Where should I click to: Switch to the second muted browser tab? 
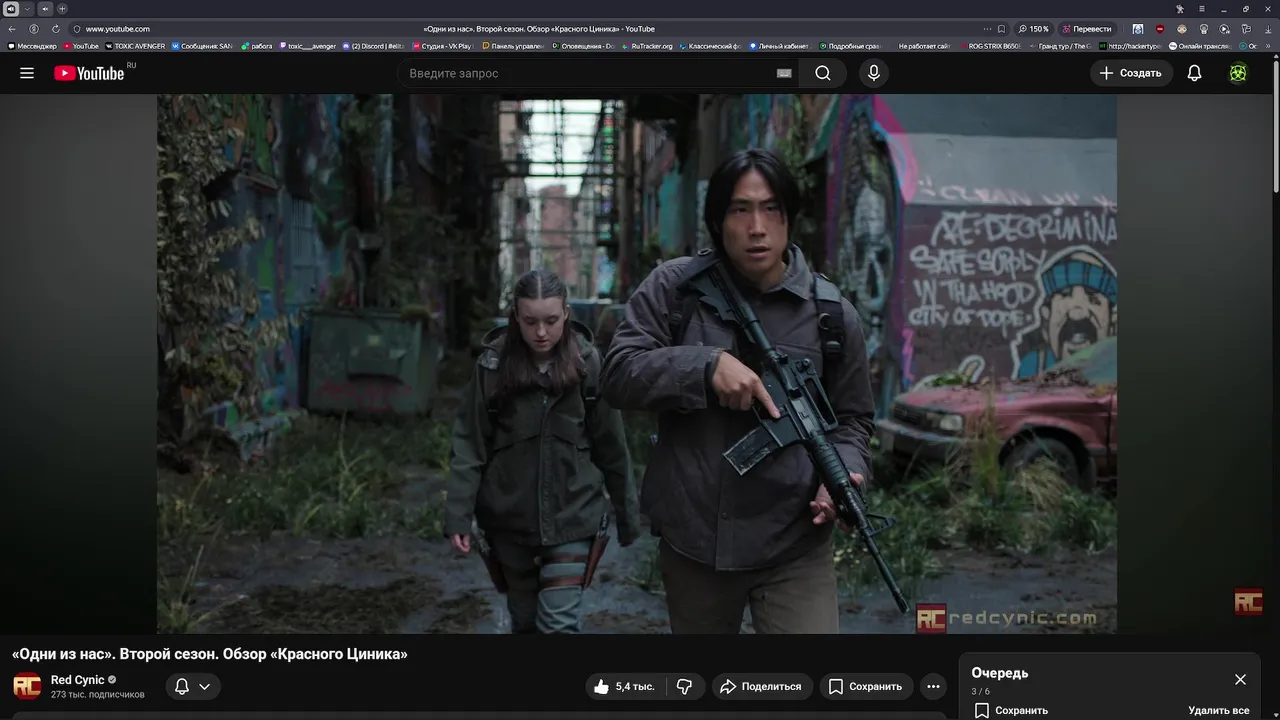point(45,9)
